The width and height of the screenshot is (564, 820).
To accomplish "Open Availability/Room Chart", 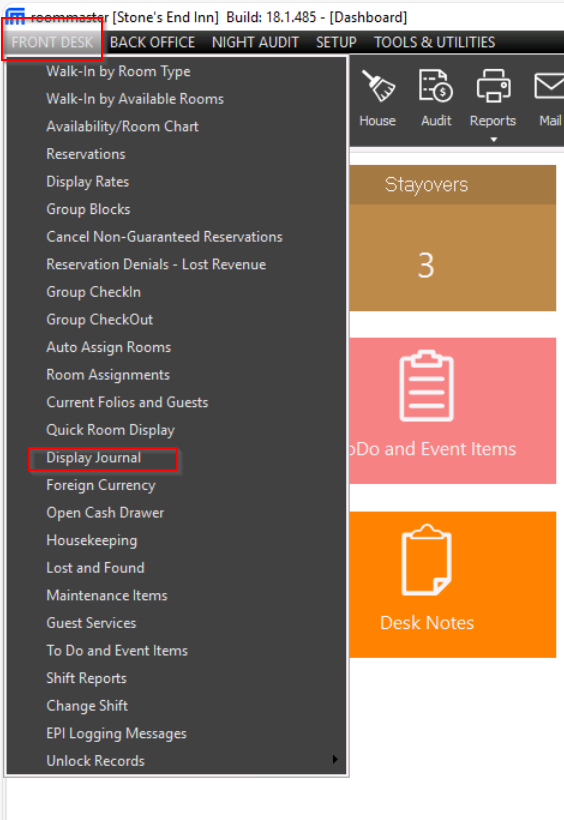I will coord(122,127).
